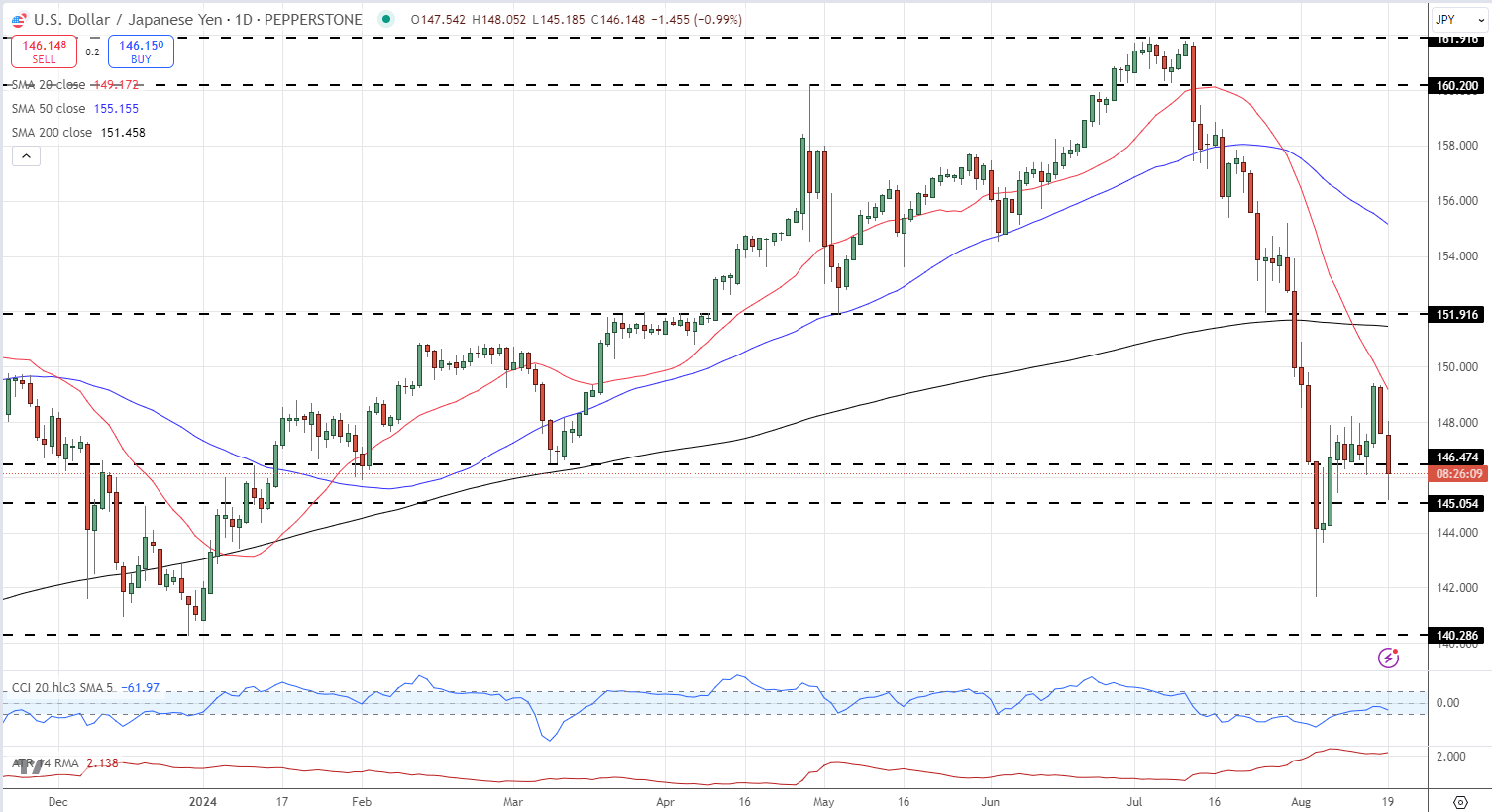Click the Dec label on time axis
The image size is (1492, 812).
(58, 802)
